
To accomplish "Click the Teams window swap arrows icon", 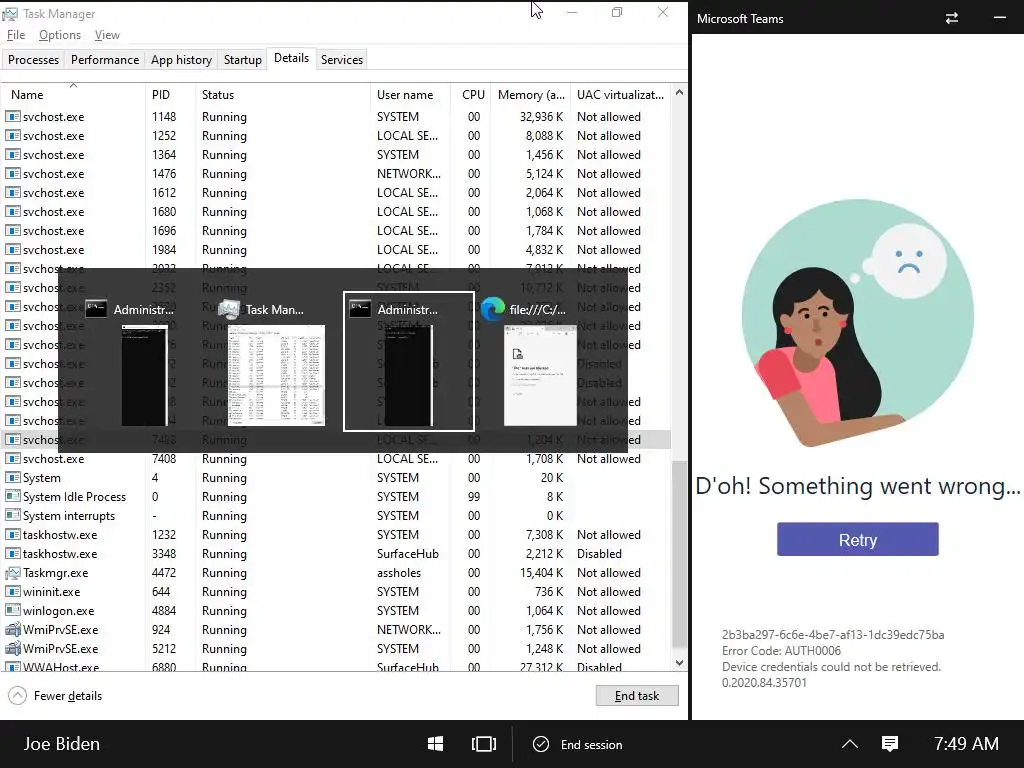I will 952,18.
